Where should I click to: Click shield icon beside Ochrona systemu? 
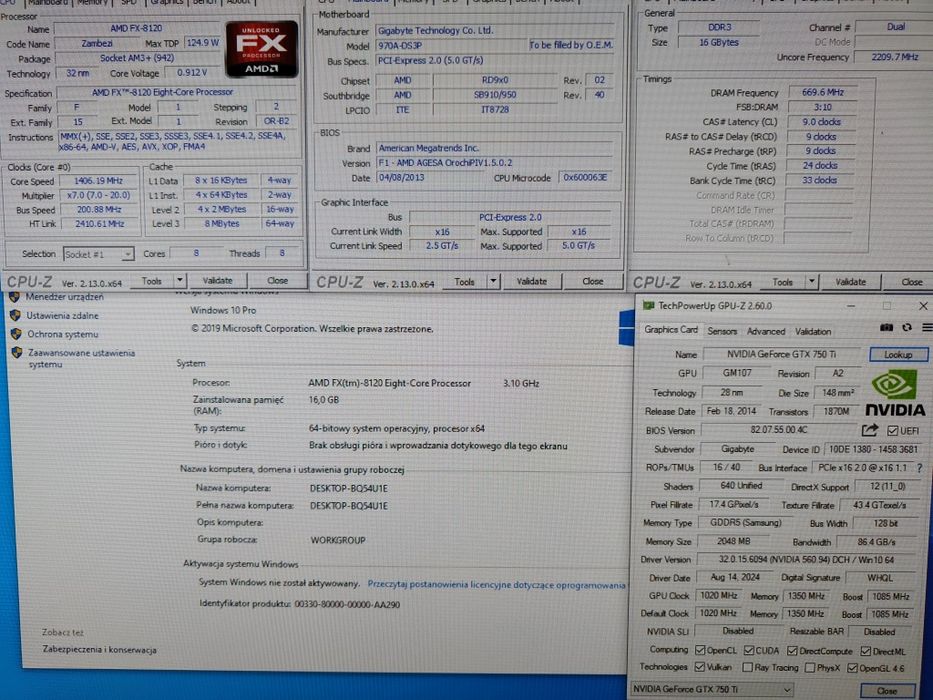(x=16, y=334)
